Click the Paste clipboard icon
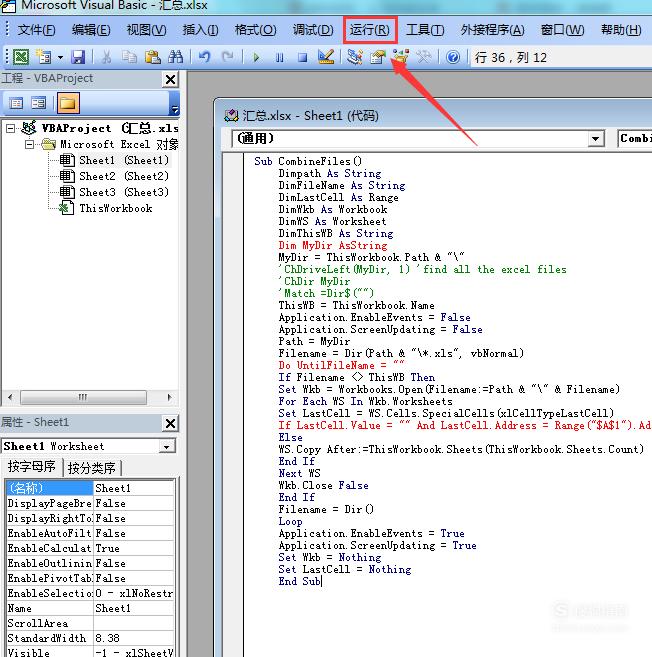 pyautogui.click(x=153, y=57)
